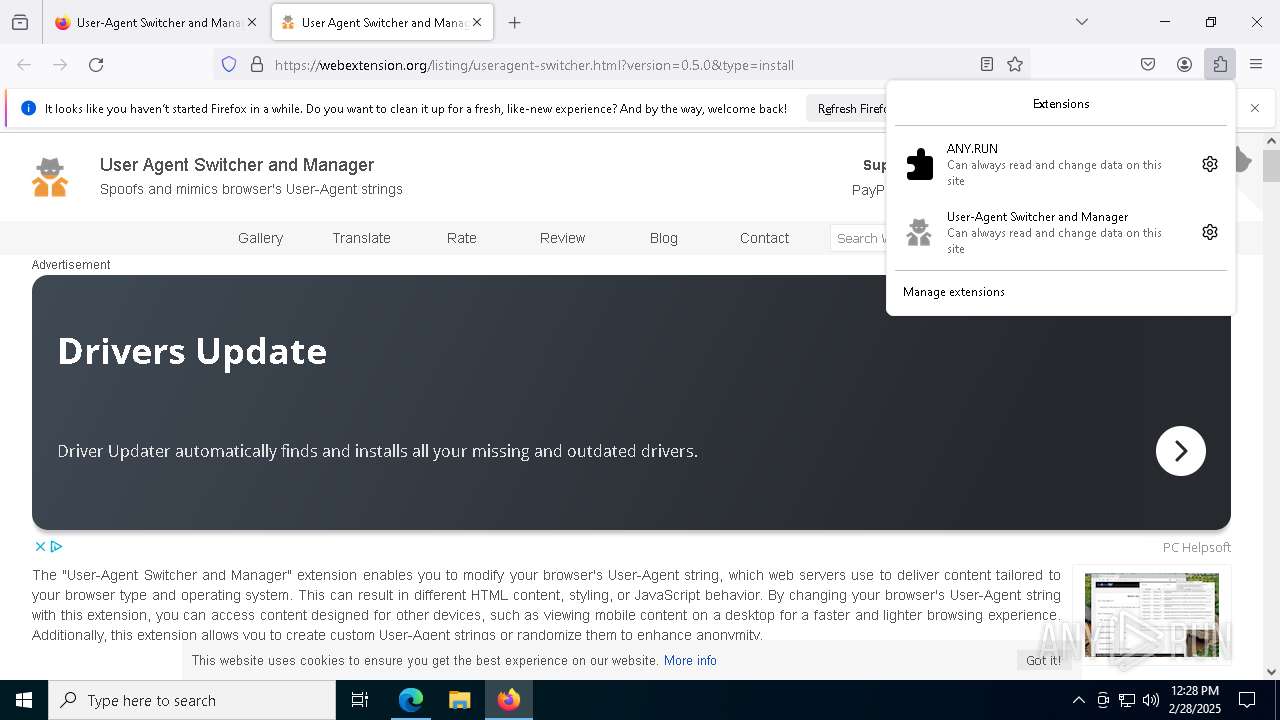Viewport: 1280px width, 720px height.
Task: Accept cookies with Got it!
Action: click(1043, 660)
